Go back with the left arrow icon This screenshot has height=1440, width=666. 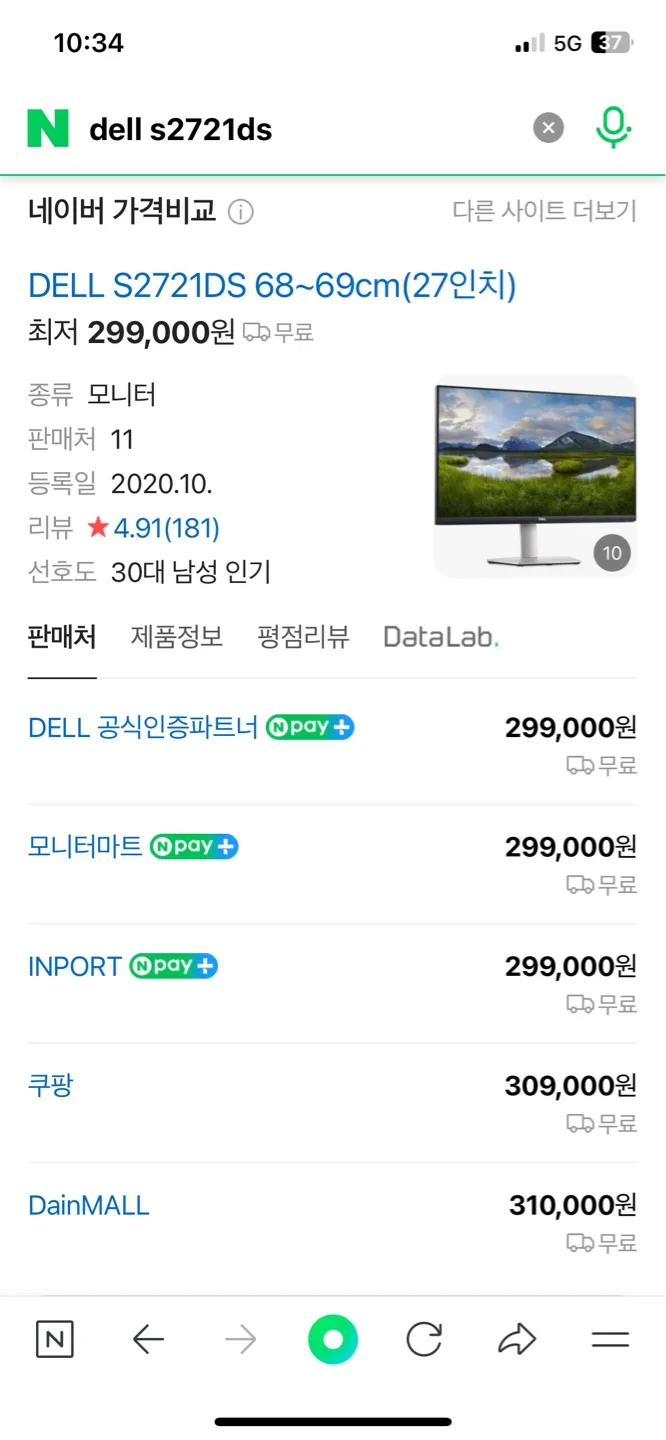click(148, 1340)
